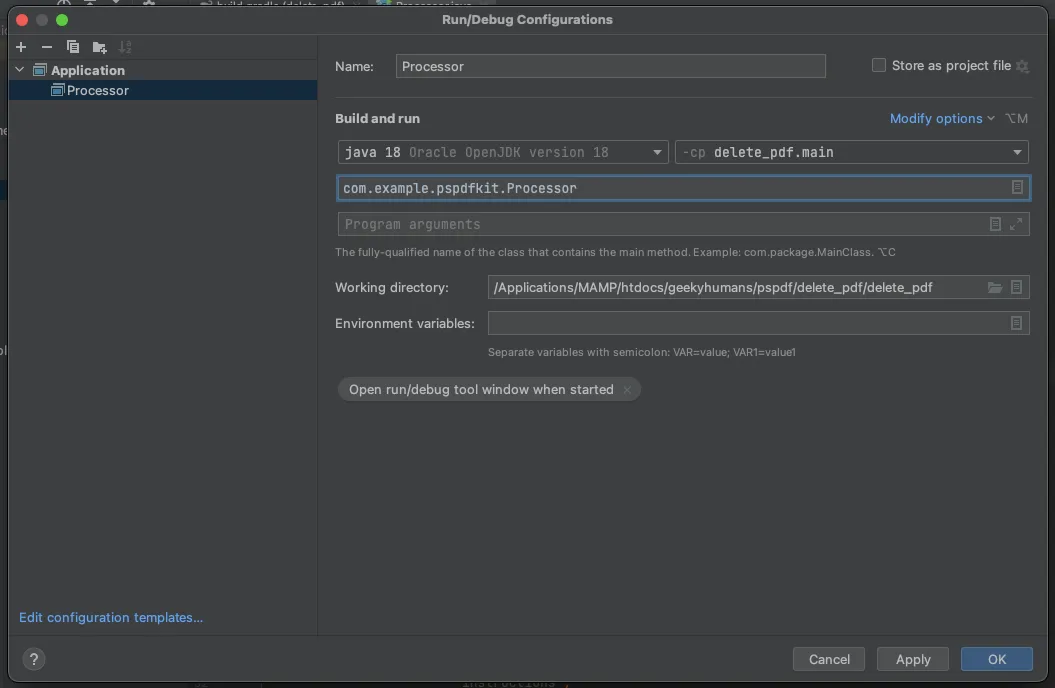This screenshot has height=688, width=1055.
Task: Apply the configuration changes
Action: pos(911,659)
